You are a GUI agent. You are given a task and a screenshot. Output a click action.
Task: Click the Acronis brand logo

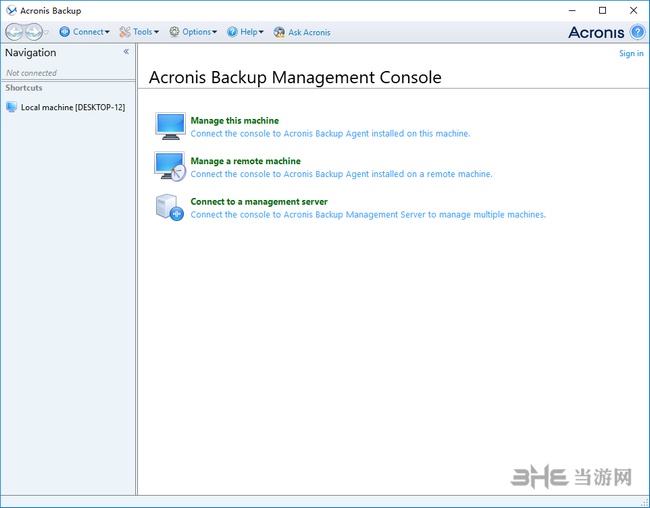[x=596, y=32]
